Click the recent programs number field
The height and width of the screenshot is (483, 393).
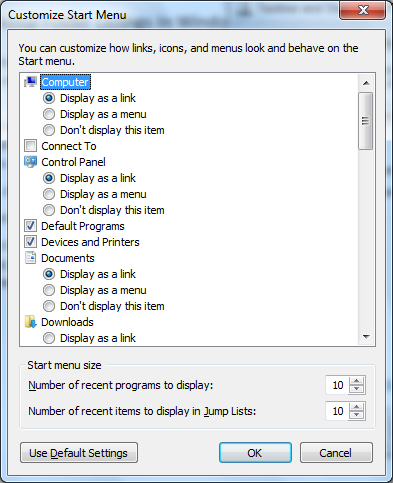pos(337,385)
